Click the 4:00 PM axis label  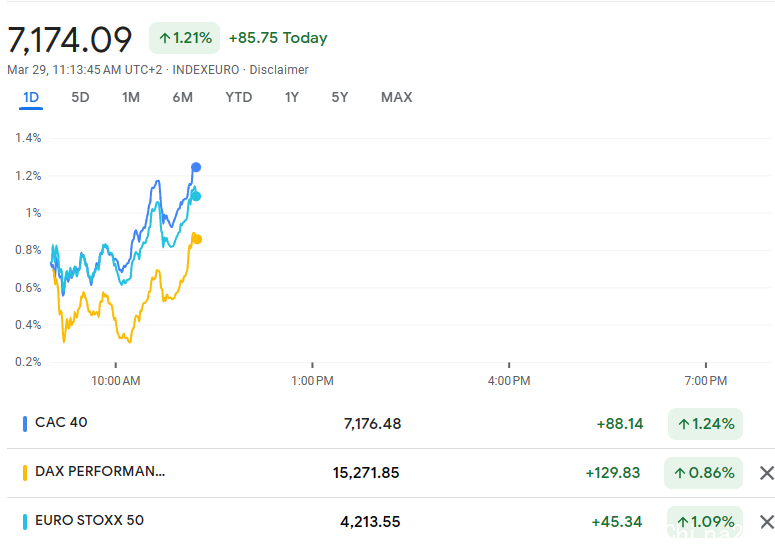coord(509,381)
